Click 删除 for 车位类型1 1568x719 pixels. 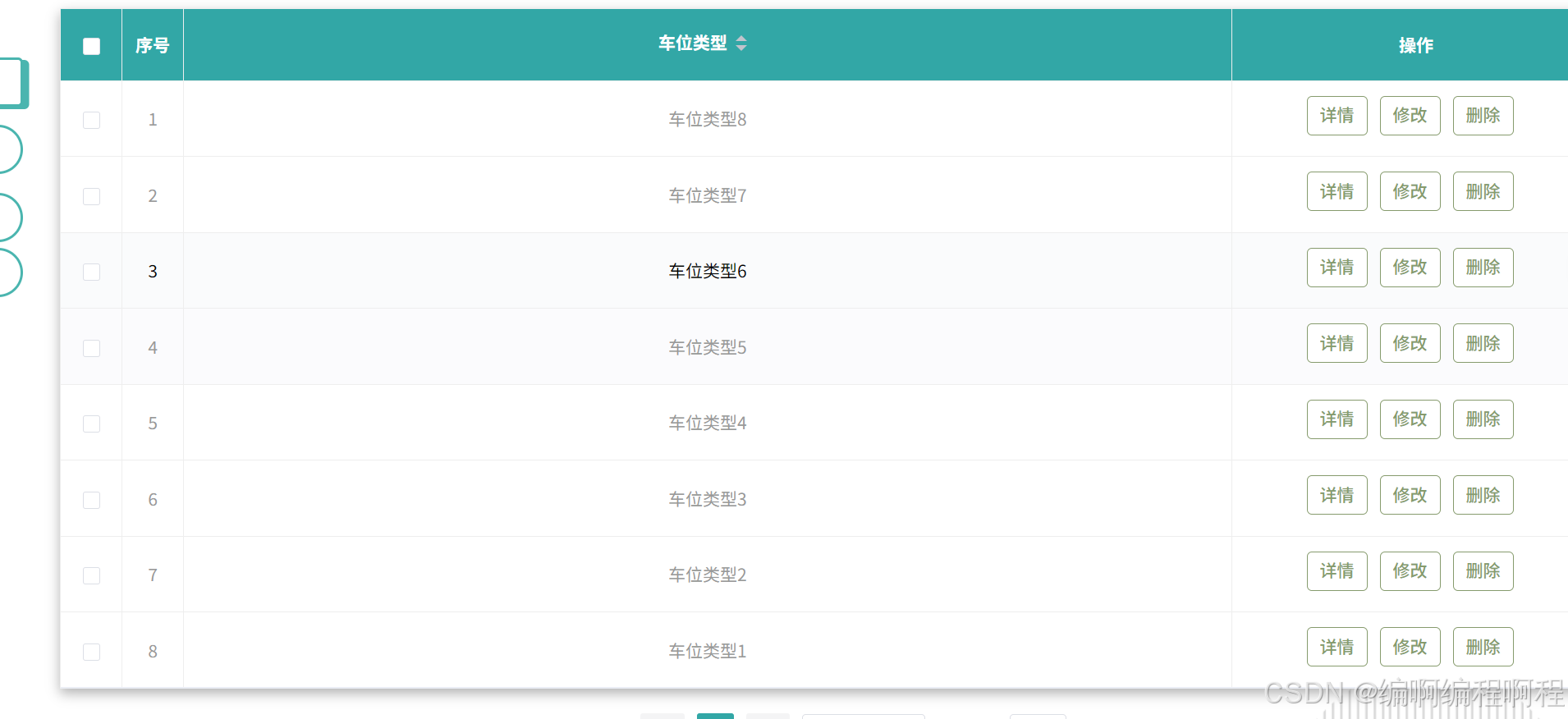pyautogui.click(x=1483, y=647)
